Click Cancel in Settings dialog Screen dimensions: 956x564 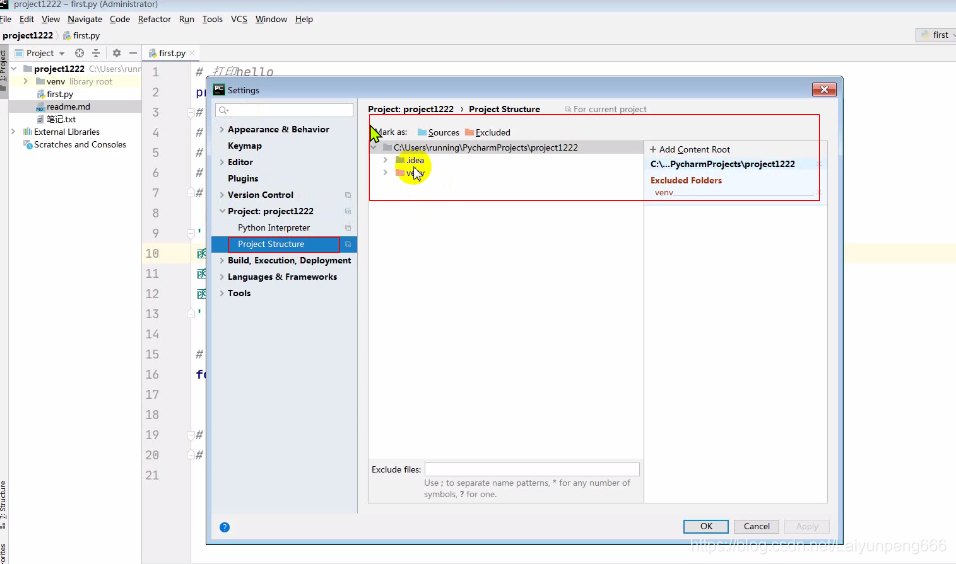click(x=757, y=526)
